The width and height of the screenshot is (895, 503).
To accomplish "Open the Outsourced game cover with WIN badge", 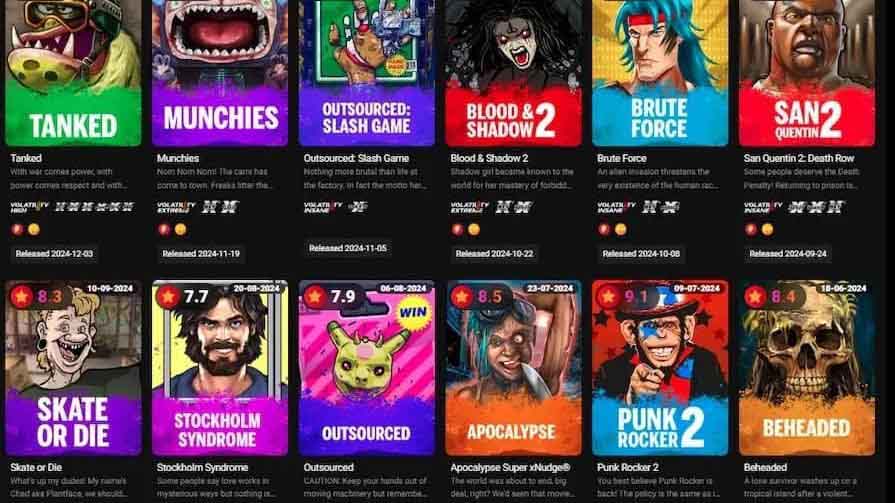I will click(x=366, y=368).
